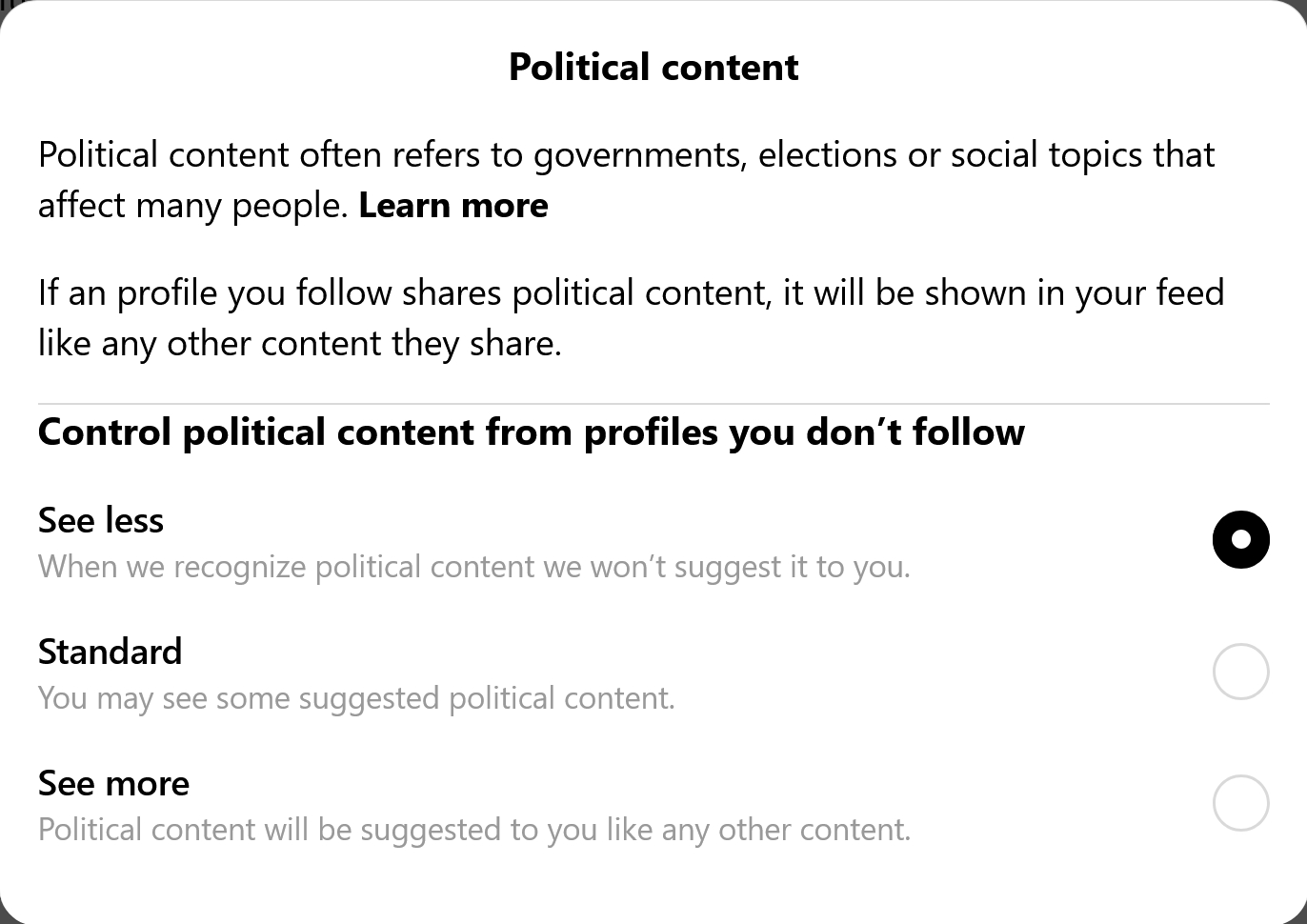Click the Political content dialog title
Screen dimensions: 1307x924
coord(653,68)
